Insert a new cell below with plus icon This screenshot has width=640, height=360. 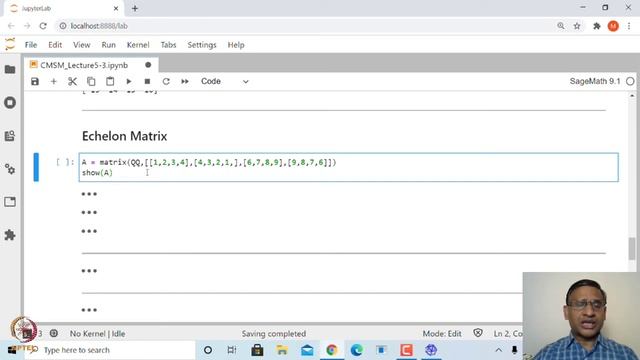[x=53, y=81]
